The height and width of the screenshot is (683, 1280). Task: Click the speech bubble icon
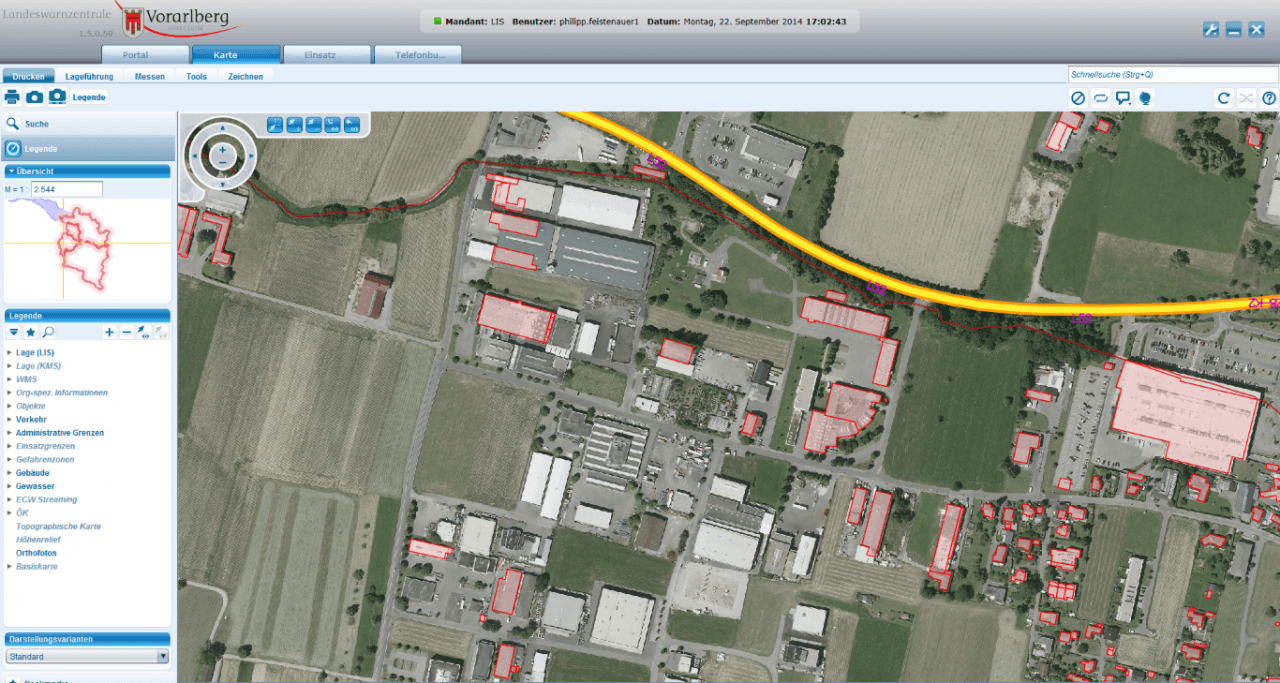[x=1123, y=98]
